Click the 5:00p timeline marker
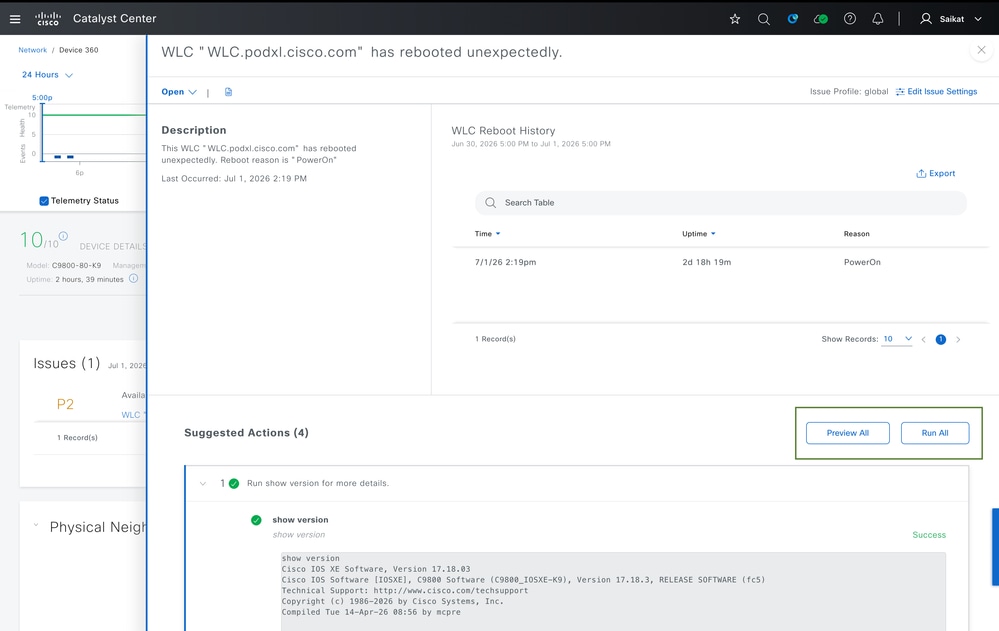Viewport: 999px width, 631px height. [42, 98]
